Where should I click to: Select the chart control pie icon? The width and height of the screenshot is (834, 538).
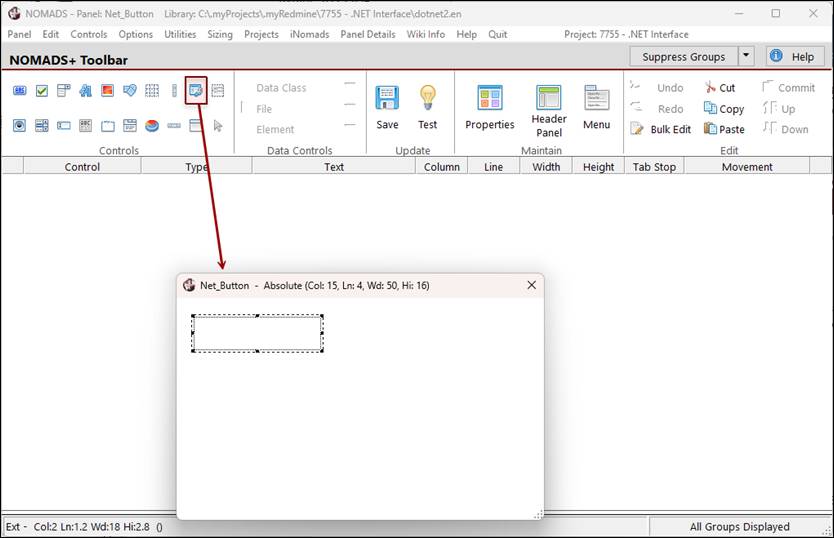click(x=152, y=126)
